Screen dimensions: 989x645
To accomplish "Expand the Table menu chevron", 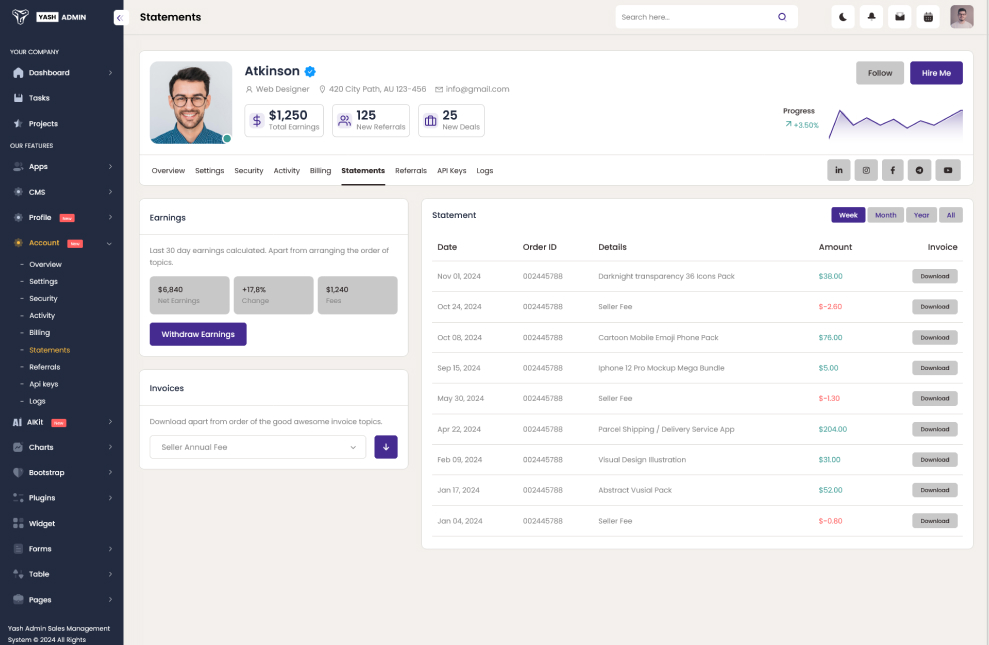I will pos(110,574).
